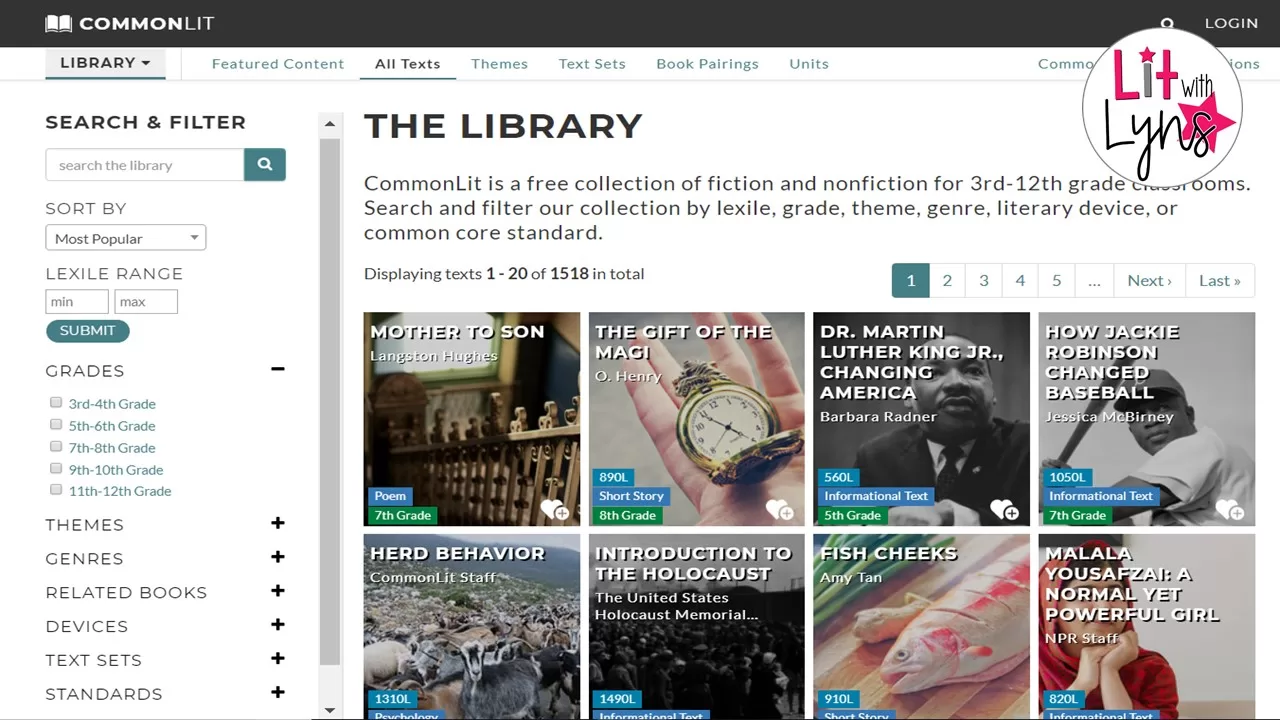Click the magnifier search button beside library search
This screenshot has height=720, width=1280.
click(265, 165)
